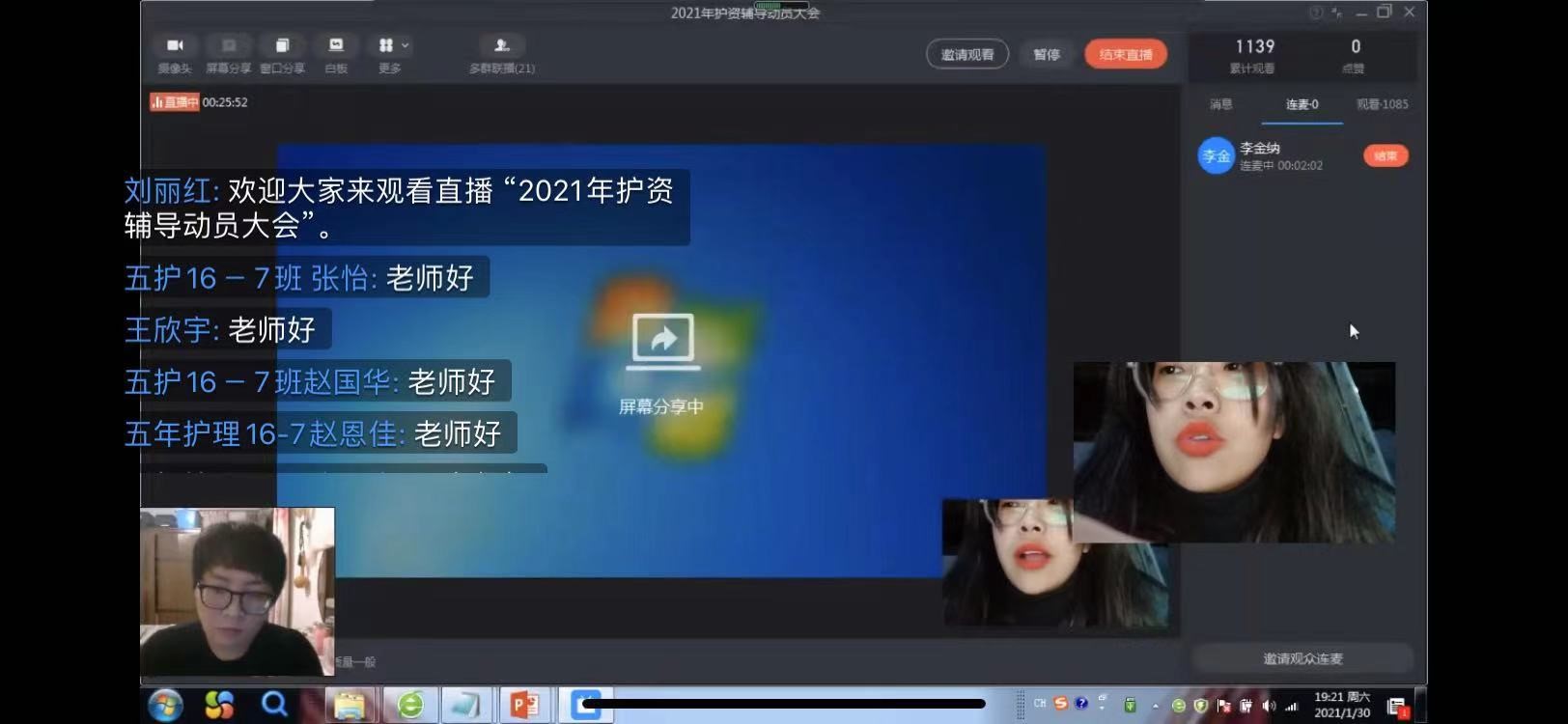Open PowerPoint from the taskbar
Image resolution: width=1568 pixels, height=724 pixels.
tap(524, 705)
